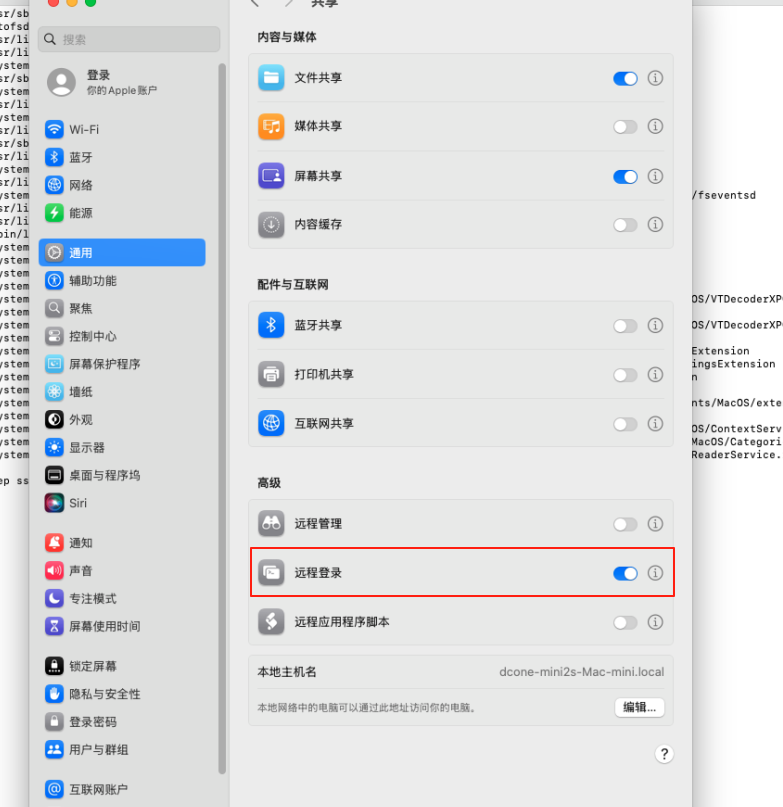Click the 远程登录 terminal icon
The width and height of the screenshot is (783, 807).
pos(271,573)
